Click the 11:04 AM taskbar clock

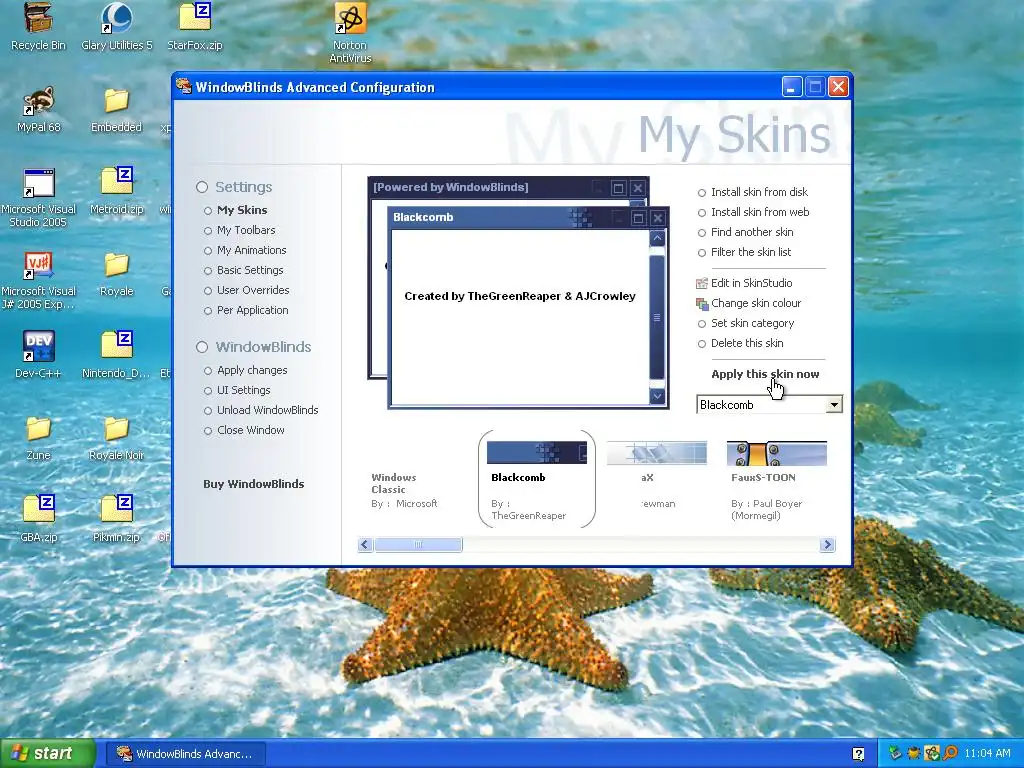[987, 754]
